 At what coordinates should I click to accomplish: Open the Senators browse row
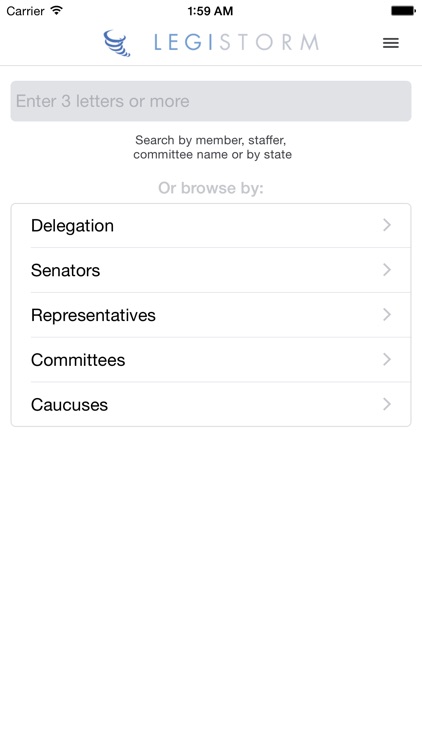tap(211, 270)
